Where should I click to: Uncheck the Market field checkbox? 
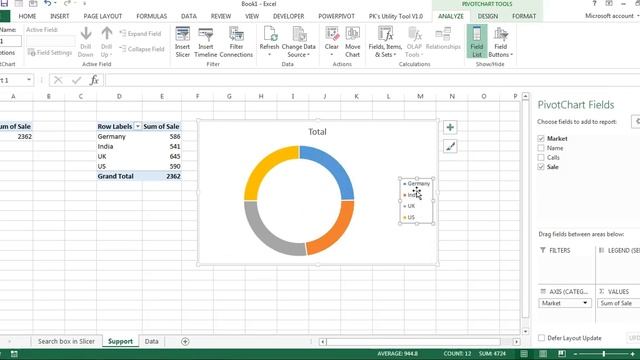tap(541, 139)
